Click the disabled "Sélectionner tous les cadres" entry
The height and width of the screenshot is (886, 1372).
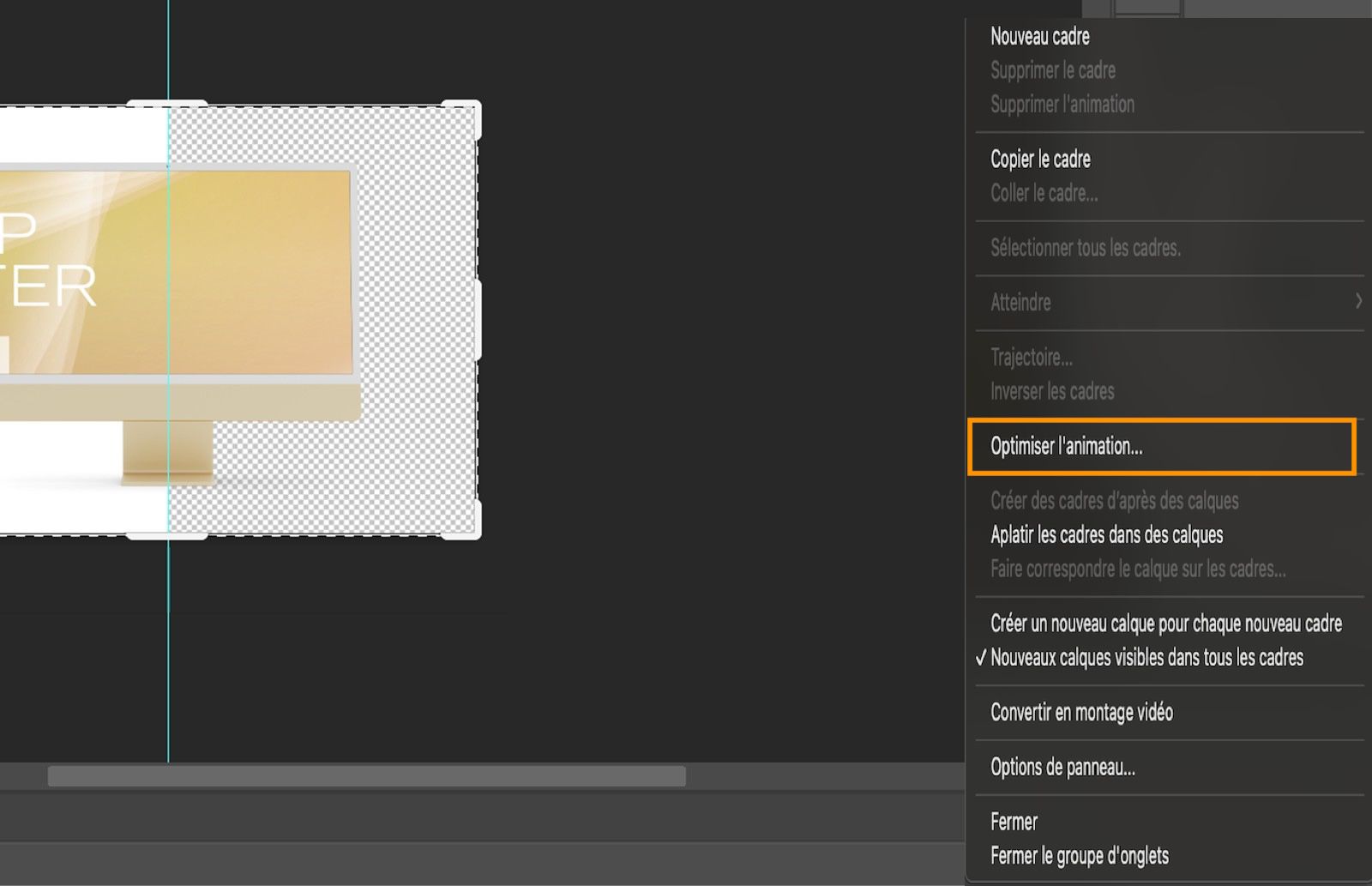coord(1086,248)
